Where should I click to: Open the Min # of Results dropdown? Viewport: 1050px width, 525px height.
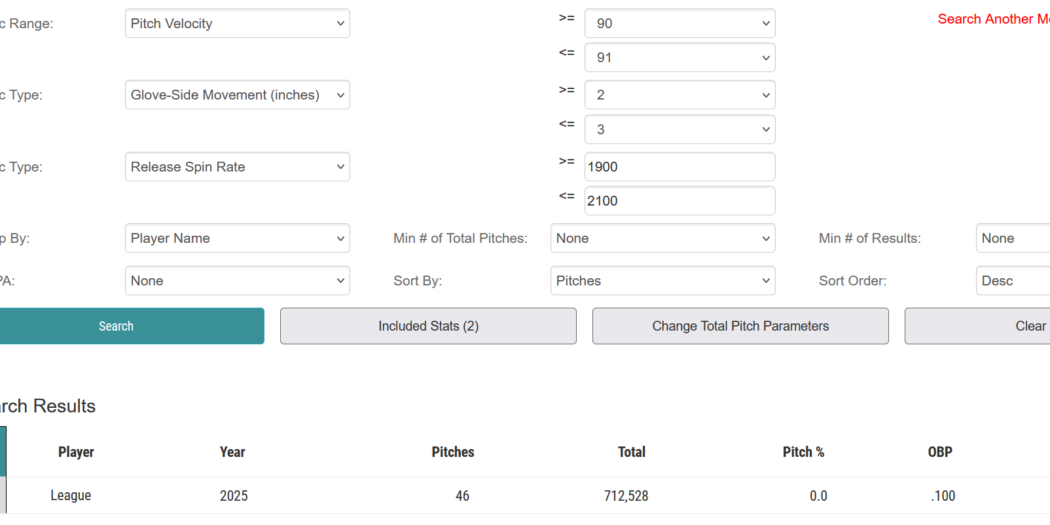pos(1012,239)
